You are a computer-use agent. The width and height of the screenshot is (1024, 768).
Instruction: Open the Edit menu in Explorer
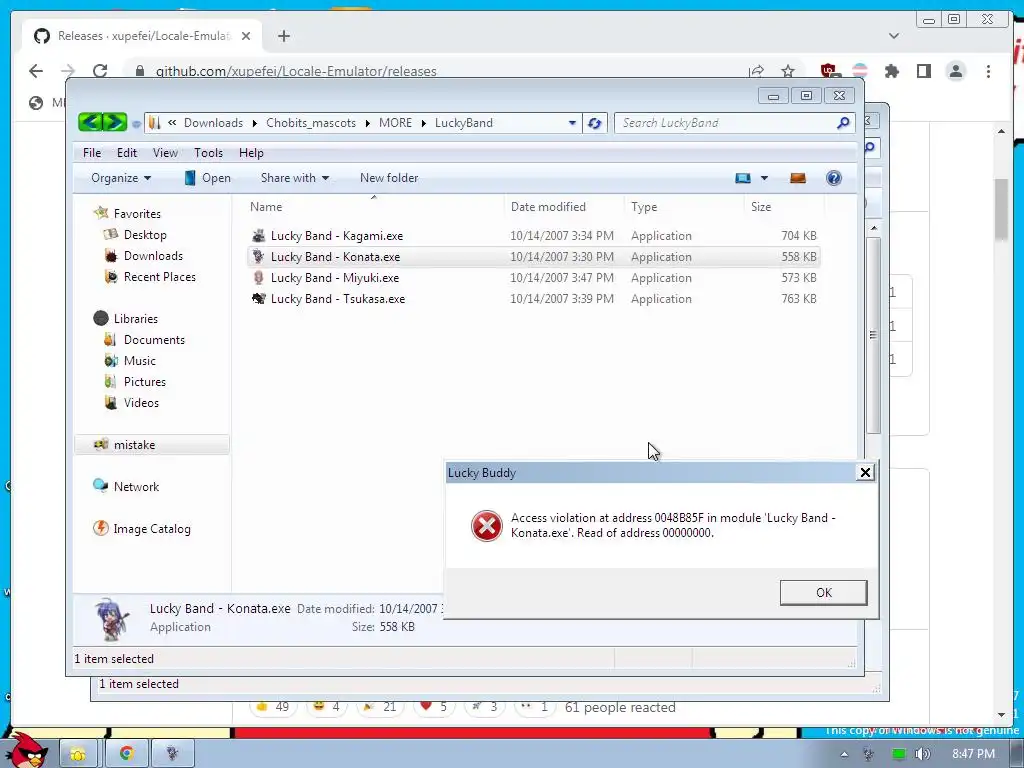[127, 153]
